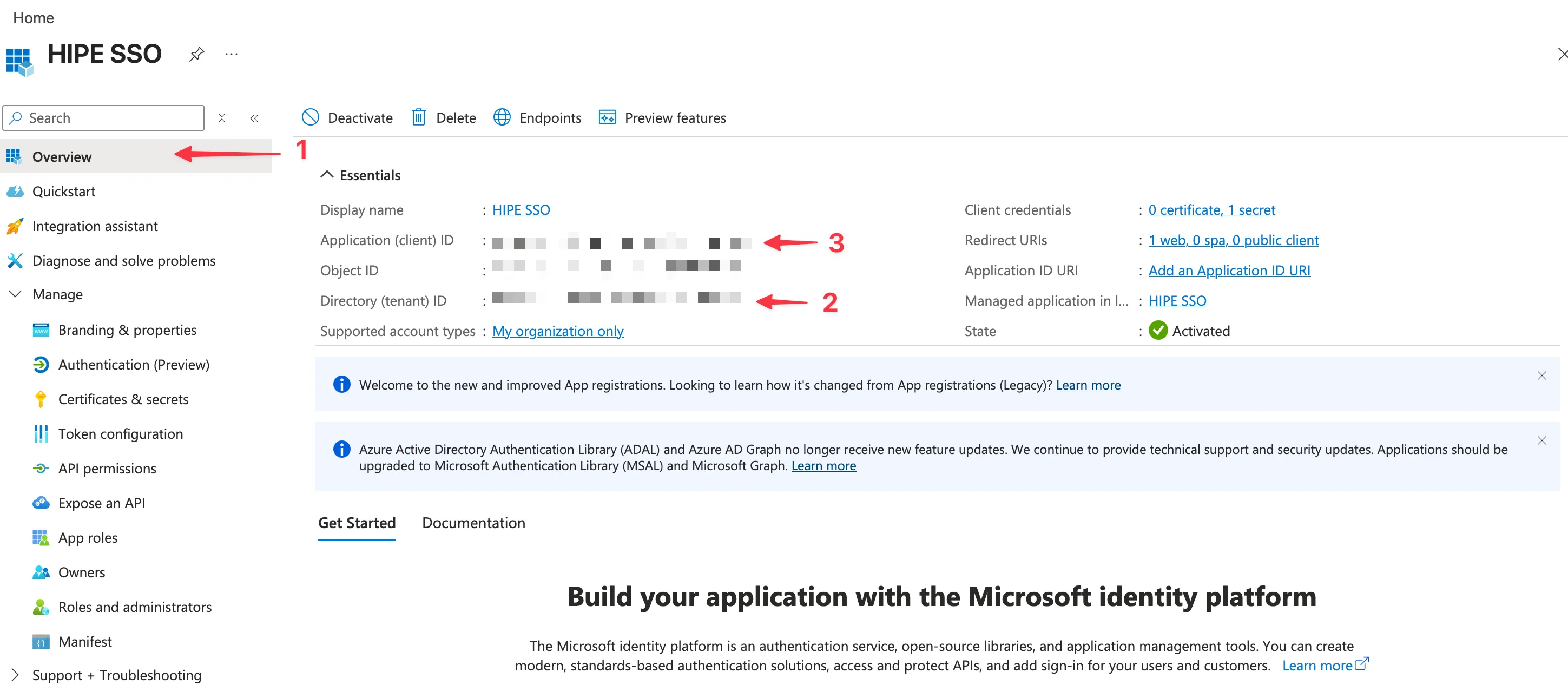Open the Endpoints panel
Viewport: 1568px width, 685px height.
tap(537, 117)
